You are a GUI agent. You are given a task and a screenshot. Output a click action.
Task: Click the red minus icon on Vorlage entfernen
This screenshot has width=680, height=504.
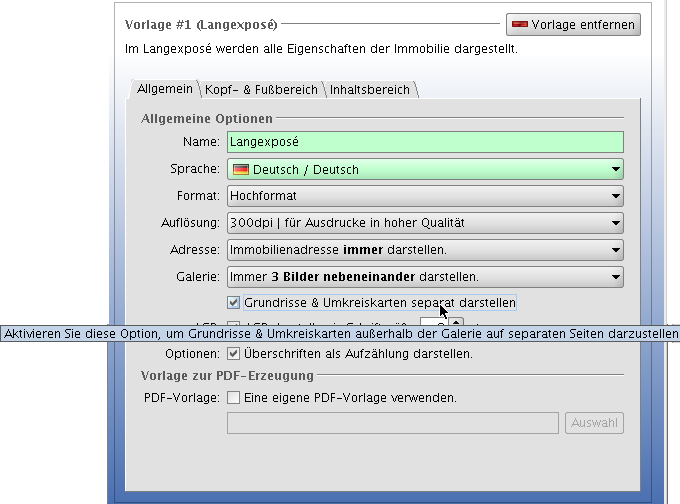click(521, 24)
